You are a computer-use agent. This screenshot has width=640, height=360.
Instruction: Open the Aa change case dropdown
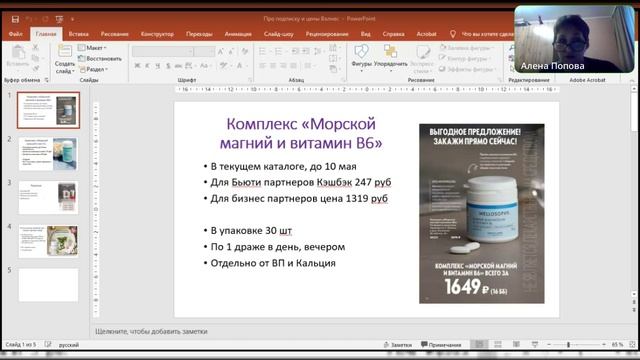(x=205, y=66)
